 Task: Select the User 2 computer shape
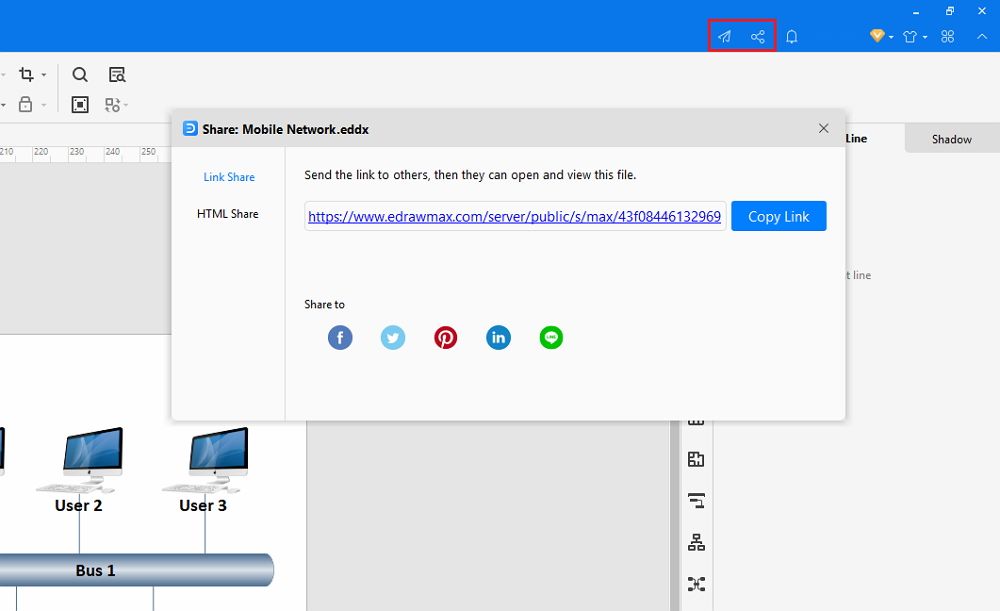point(80,460)
